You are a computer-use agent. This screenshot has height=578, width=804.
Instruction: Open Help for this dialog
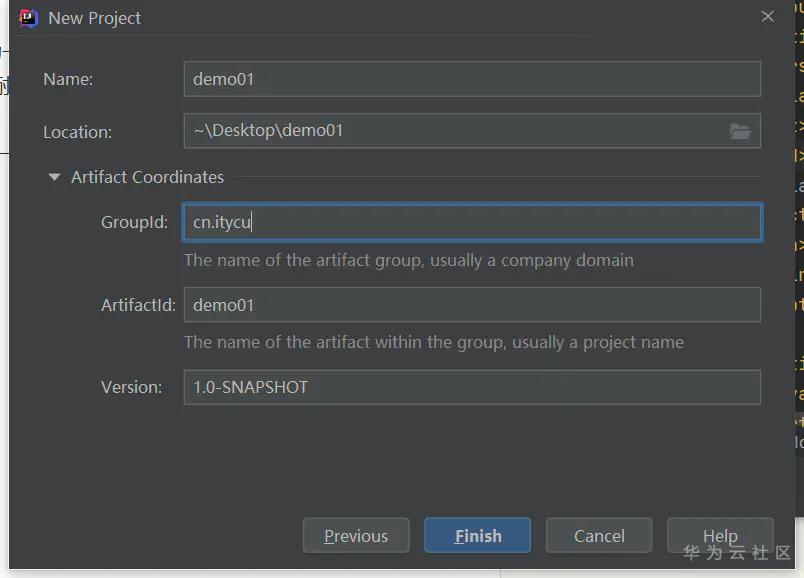click(x=720, y=535)
